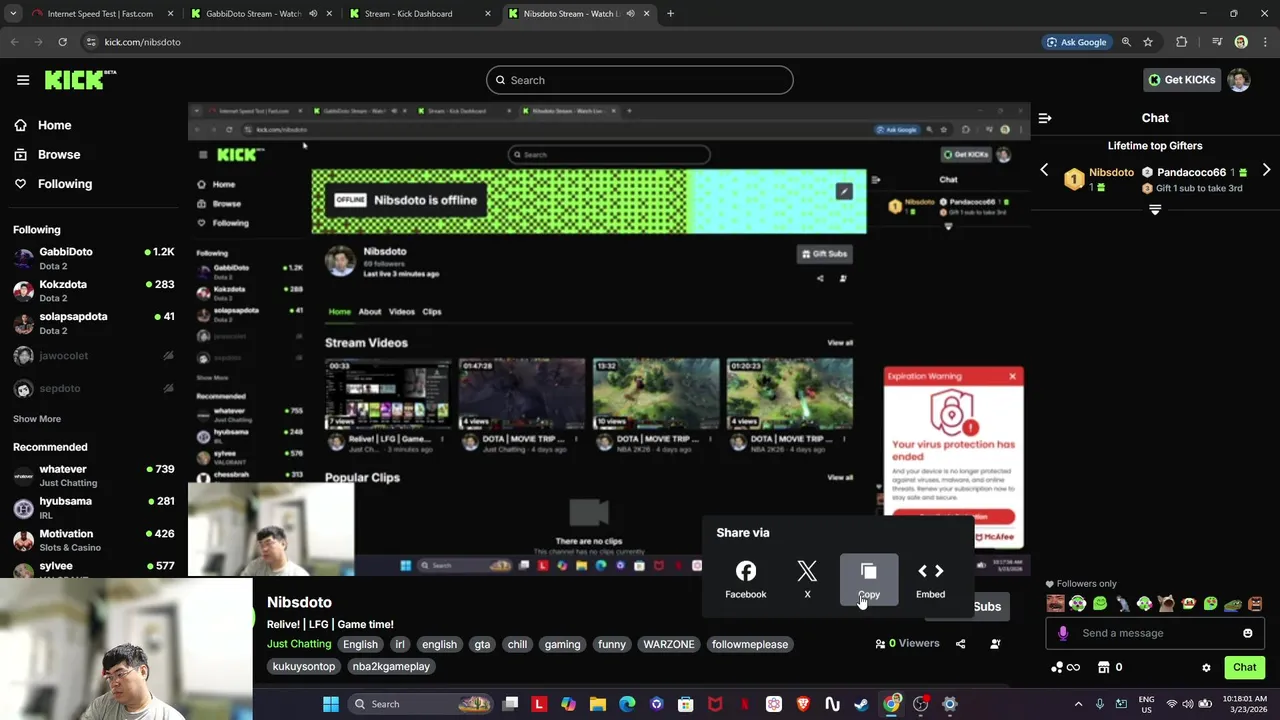The image size is (1280, 720).
Task: Open solapsapdota's channel in the sidebar
Action: click(93, 323)
